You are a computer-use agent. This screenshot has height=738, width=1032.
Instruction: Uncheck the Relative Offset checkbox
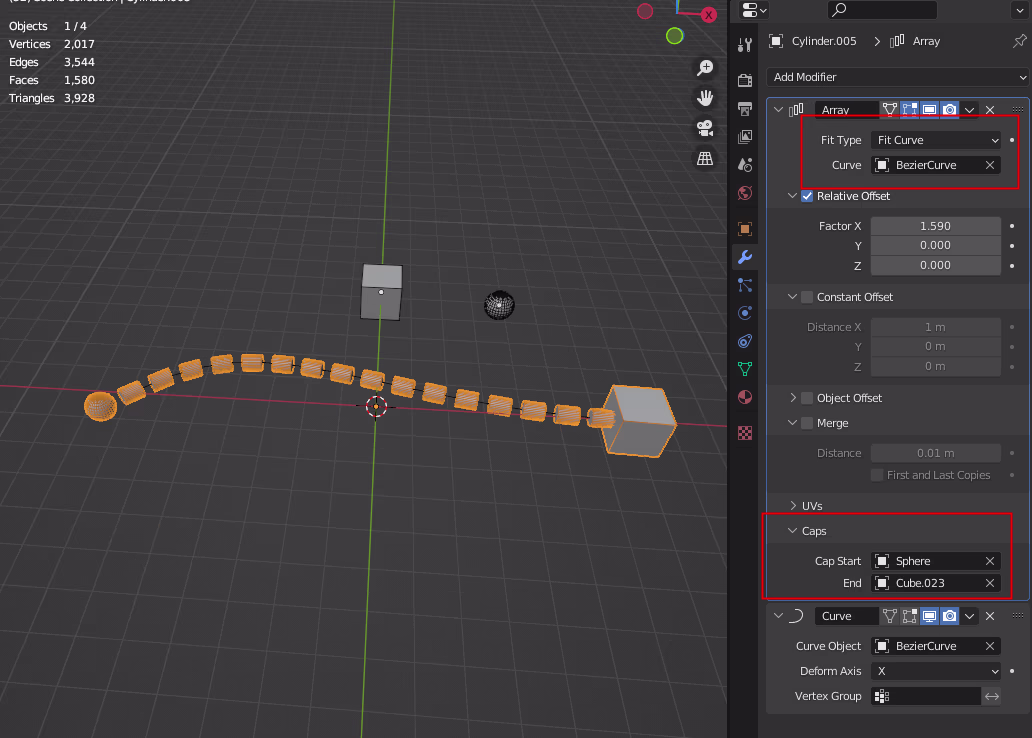click(807, 196)
